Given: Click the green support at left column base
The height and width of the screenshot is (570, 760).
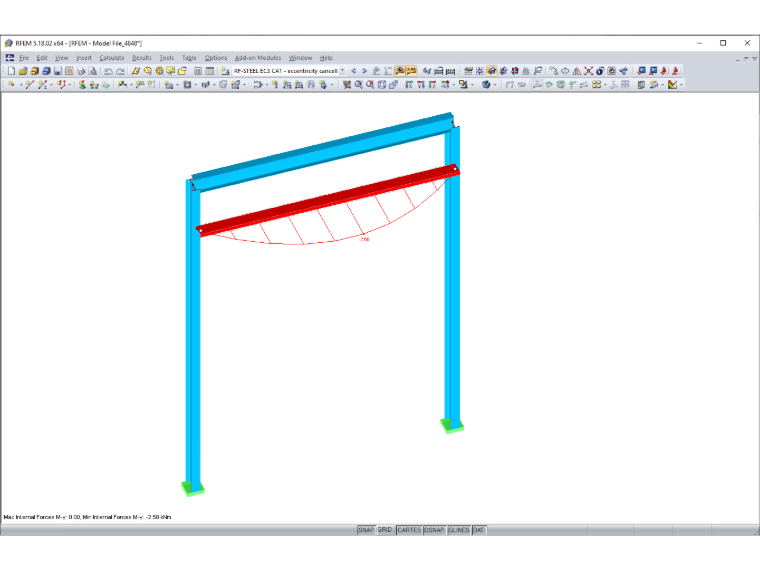Looking at the screenshot, I should pyautogui.click(x=193, y=489).
